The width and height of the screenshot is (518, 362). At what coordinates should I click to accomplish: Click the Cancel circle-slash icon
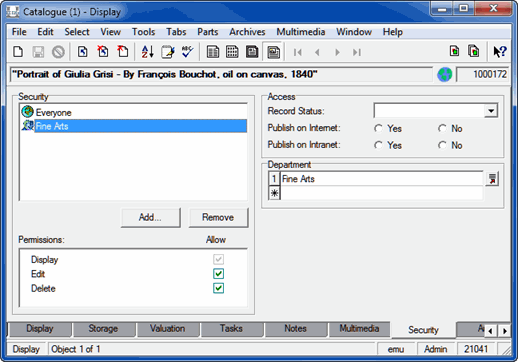click(x=58, y=52)
